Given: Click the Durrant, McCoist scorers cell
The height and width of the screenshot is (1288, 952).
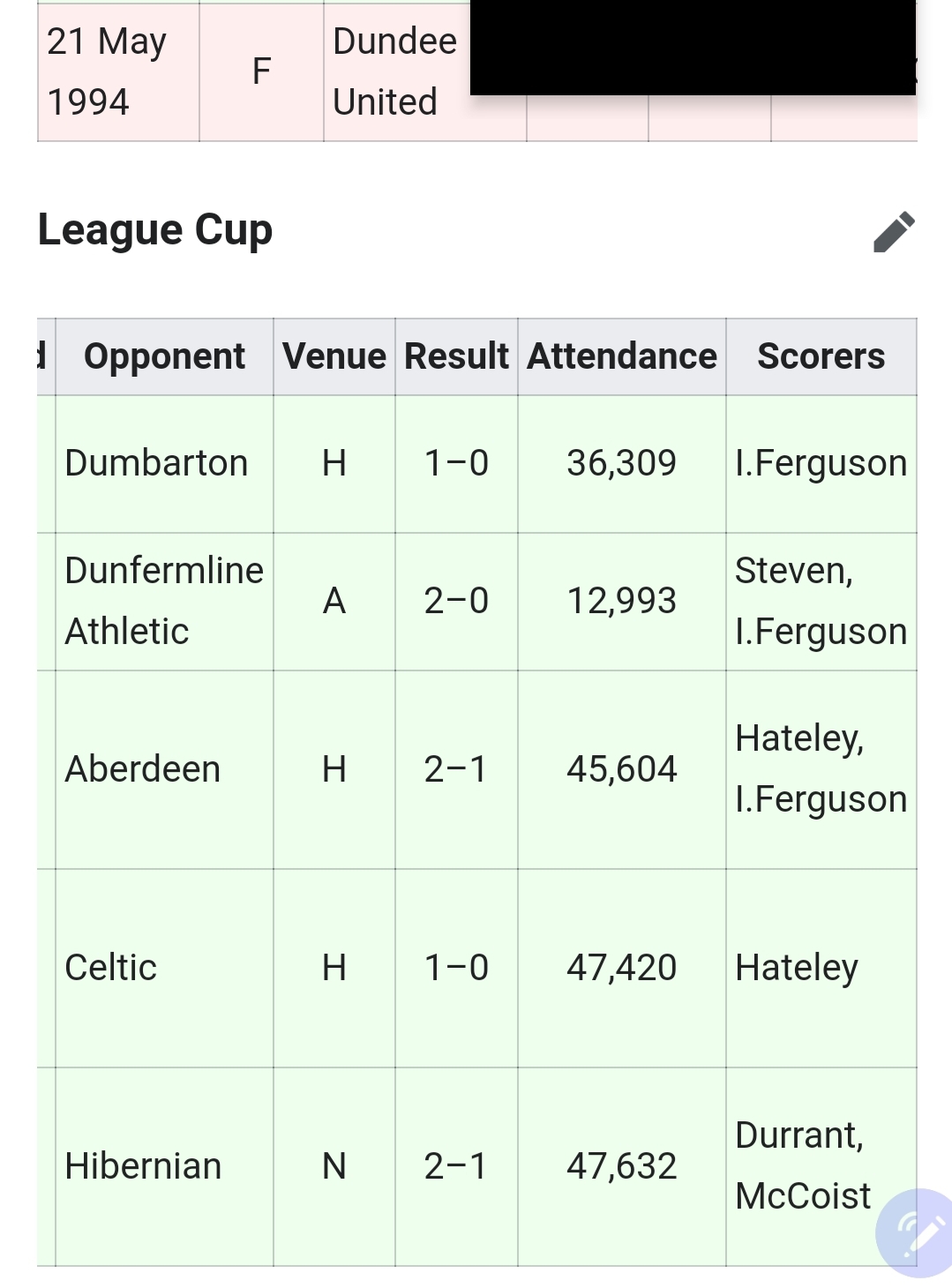Looking at the screenshot, I should (801, 1165).
